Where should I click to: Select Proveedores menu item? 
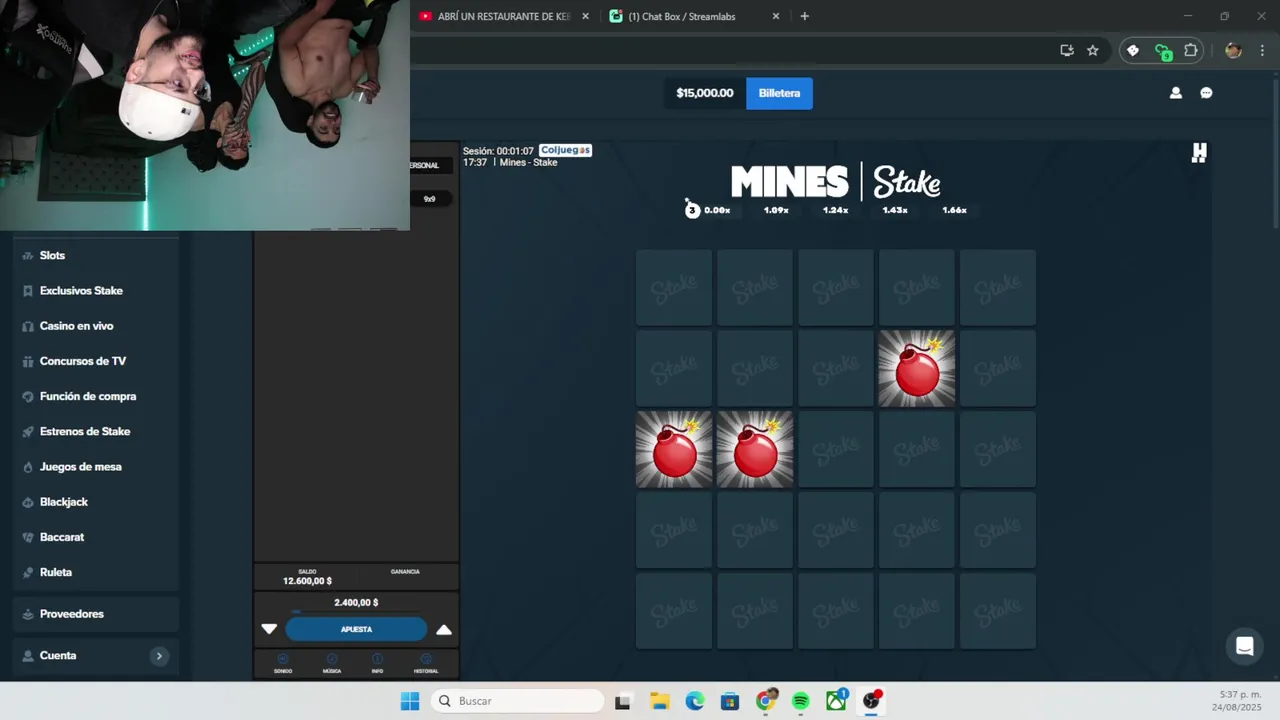pyautogui.click(x=96, y=614)
